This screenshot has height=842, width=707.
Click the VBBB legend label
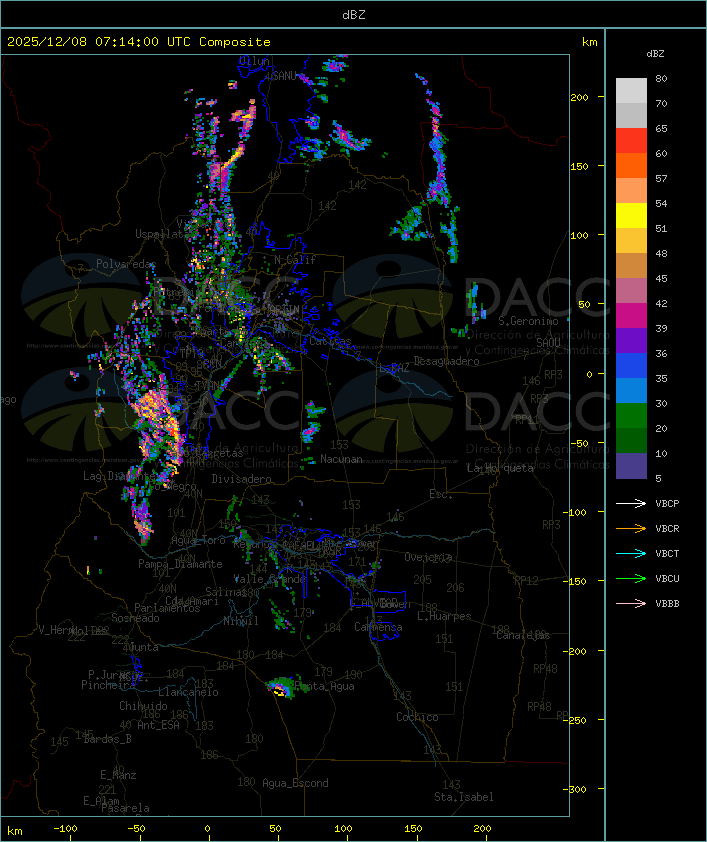point(667,604)
